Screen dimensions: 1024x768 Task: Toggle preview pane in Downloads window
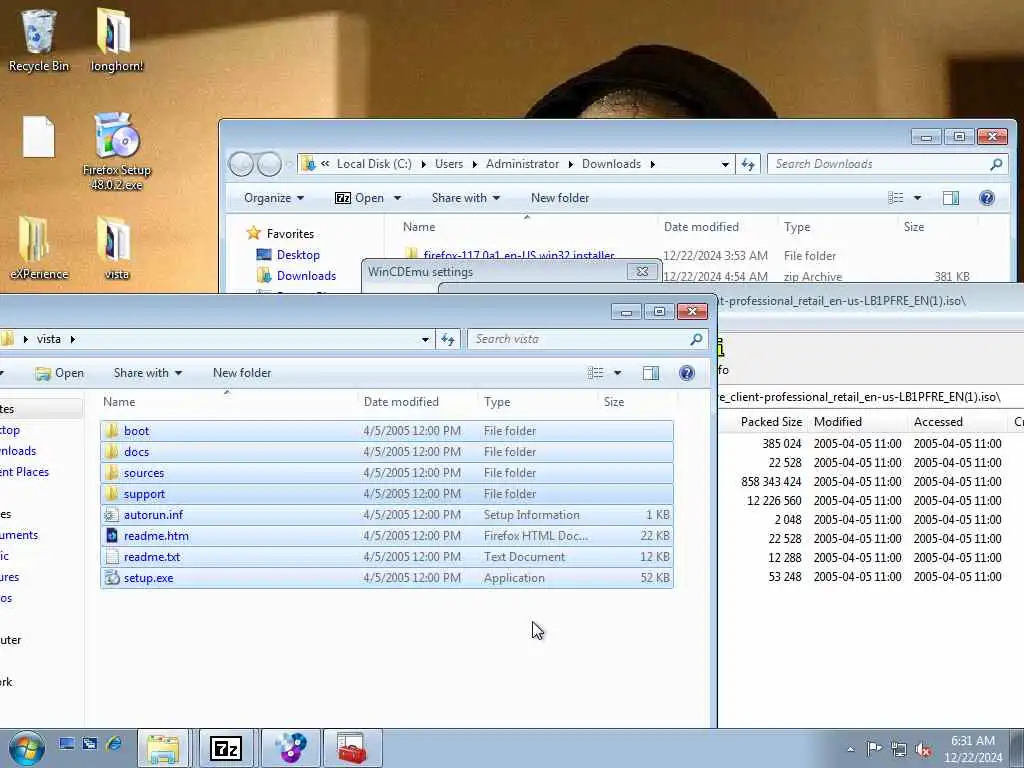[951, 198]
